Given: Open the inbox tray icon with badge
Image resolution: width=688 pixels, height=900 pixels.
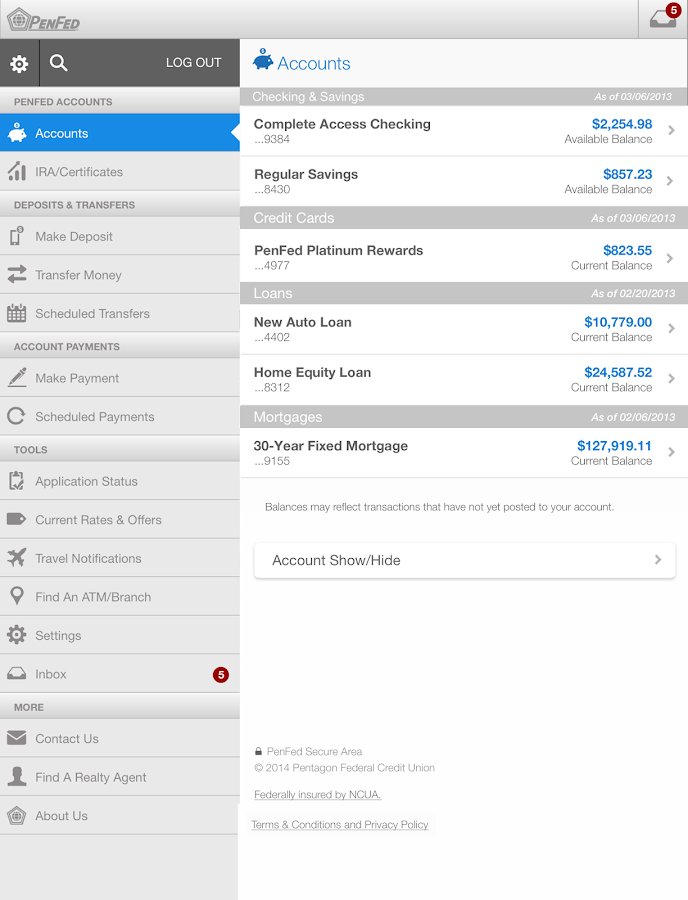Looking at the screenshot, I should [x=663, y=19].
